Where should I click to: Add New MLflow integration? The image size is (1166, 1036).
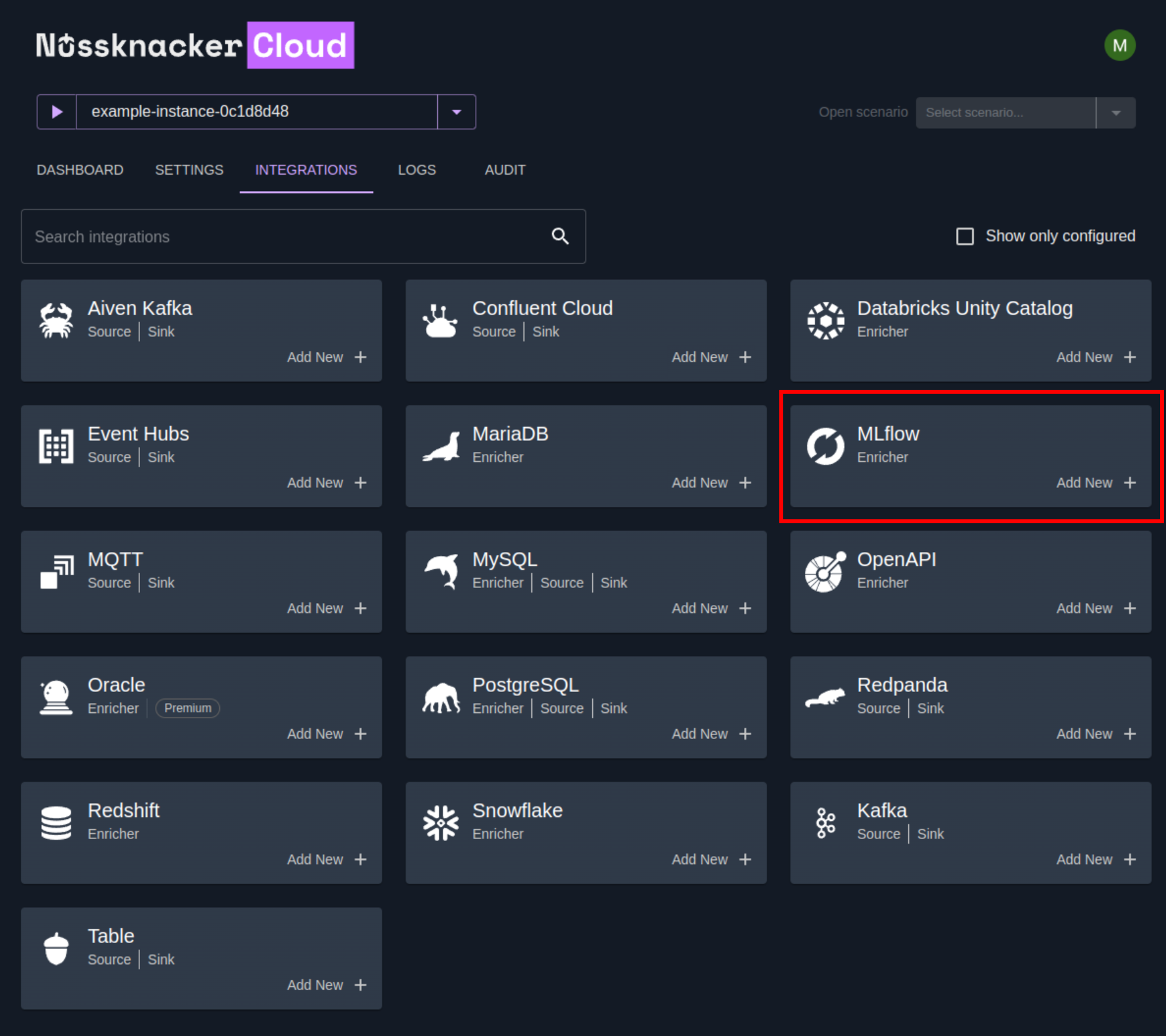[x=1096, y=483]
